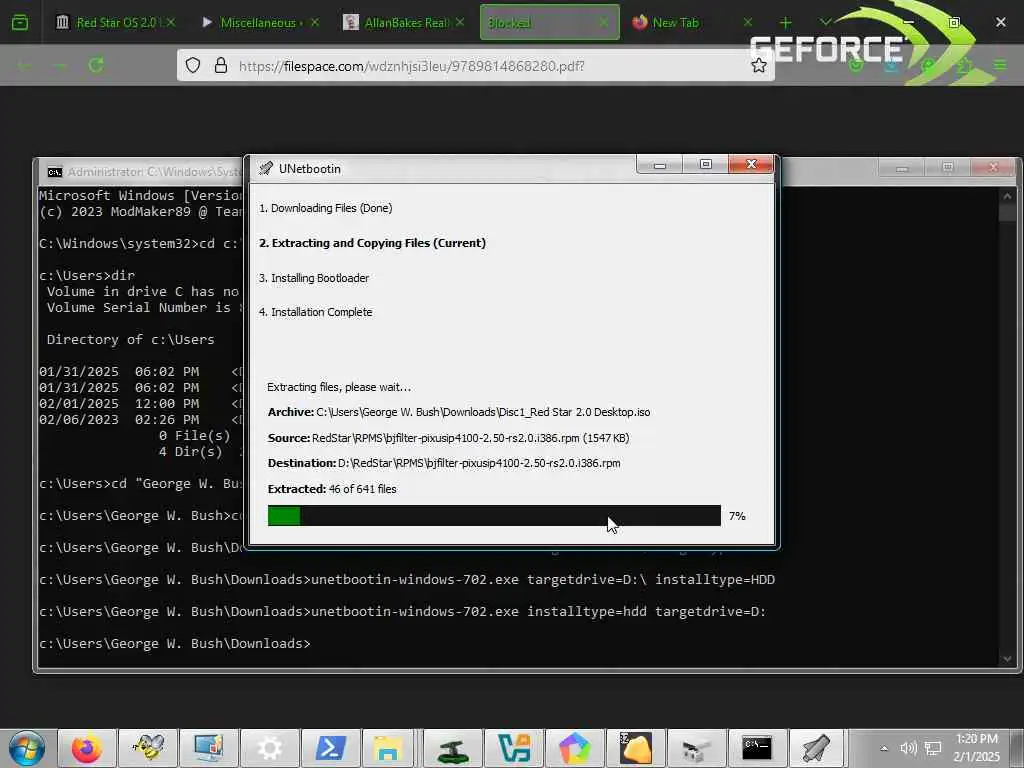Open Firefox from the taskbar
1024x768 pixels.
87,748
